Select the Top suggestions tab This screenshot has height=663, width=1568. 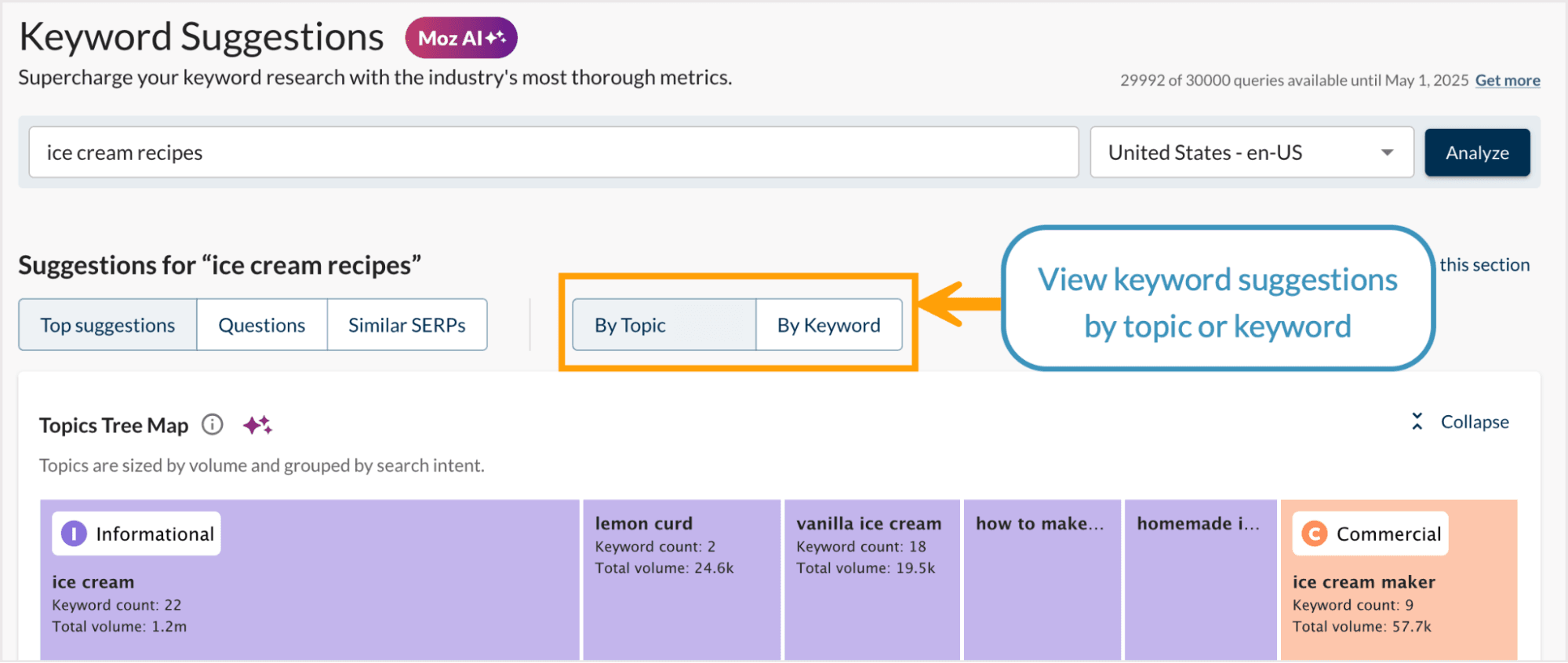tap(107, 324)
